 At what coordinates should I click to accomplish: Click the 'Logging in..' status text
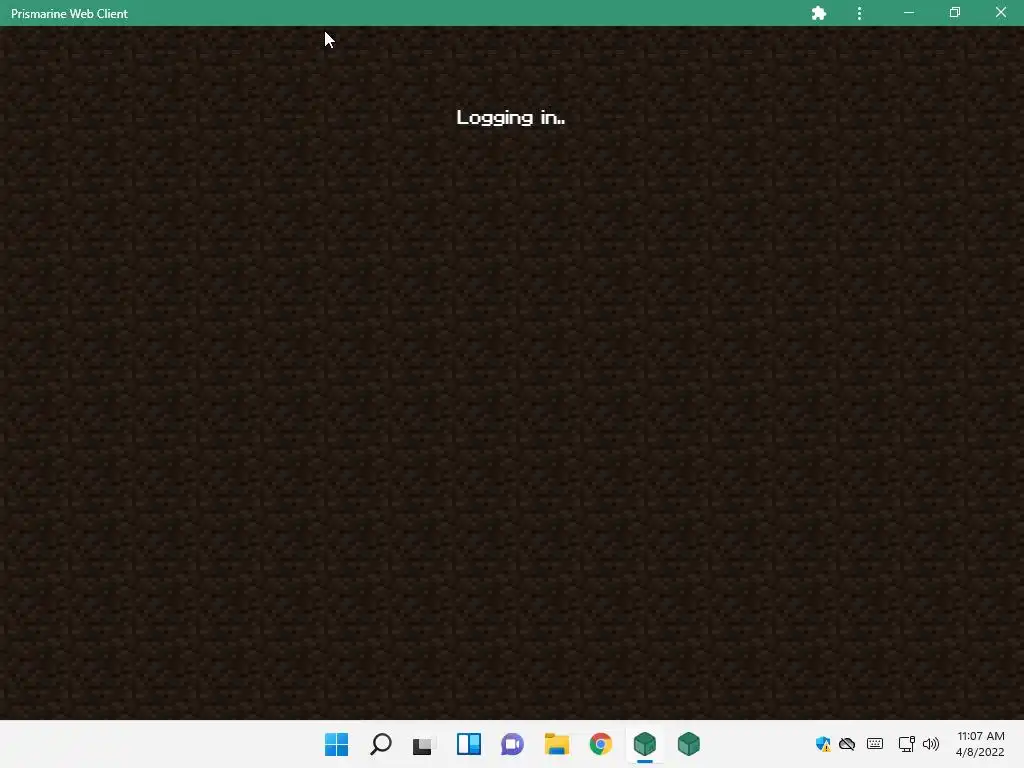tap(511, 118)
